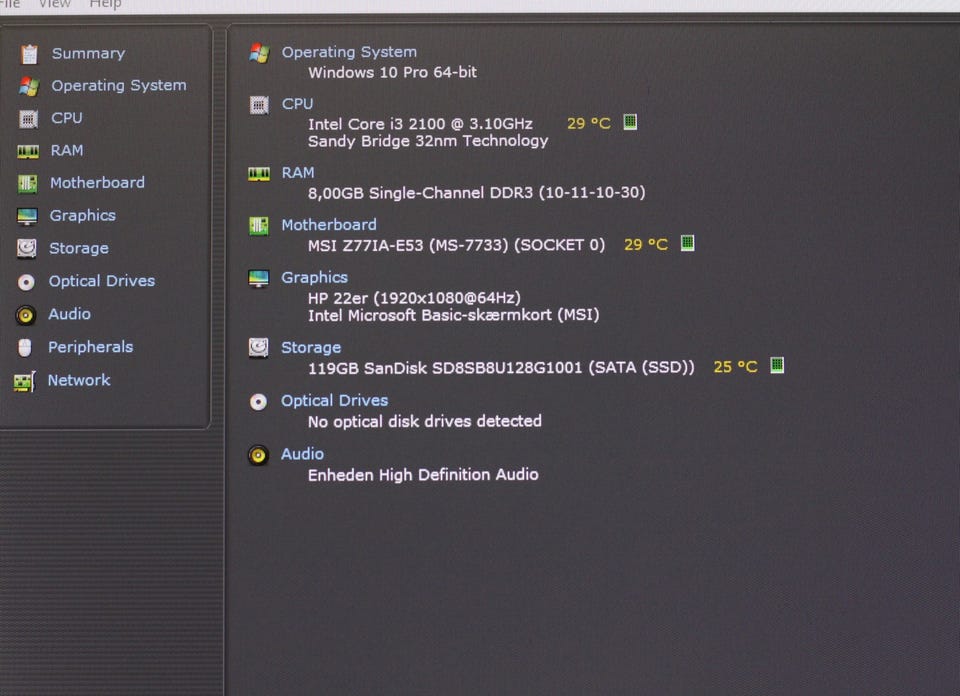Open the Storage heading link in summary
Viewport: 960px width, 696px height.
pyautogui.click(x=311, y=347)
